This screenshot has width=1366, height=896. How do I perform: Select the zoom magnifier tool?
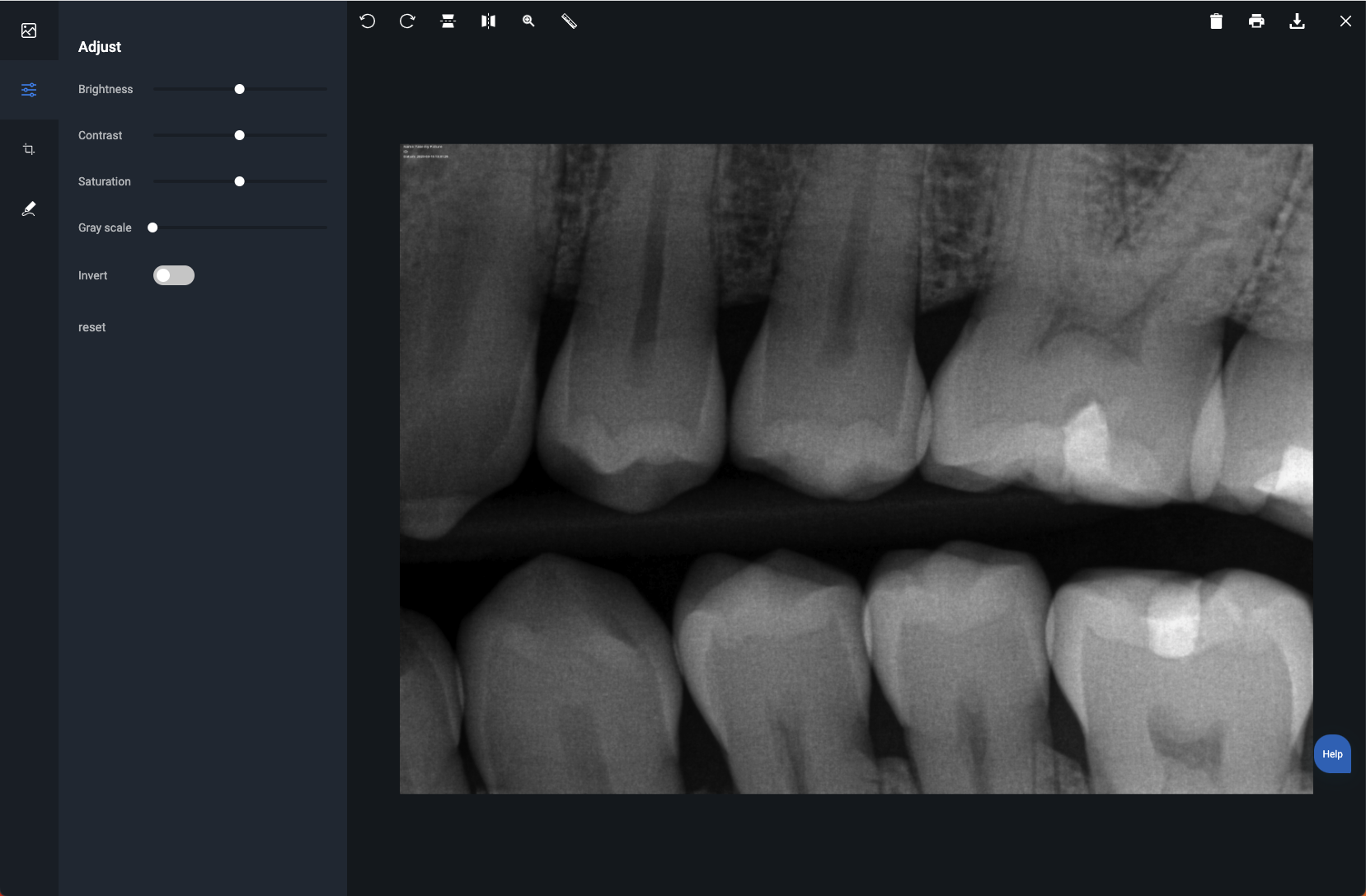(528, 21)
